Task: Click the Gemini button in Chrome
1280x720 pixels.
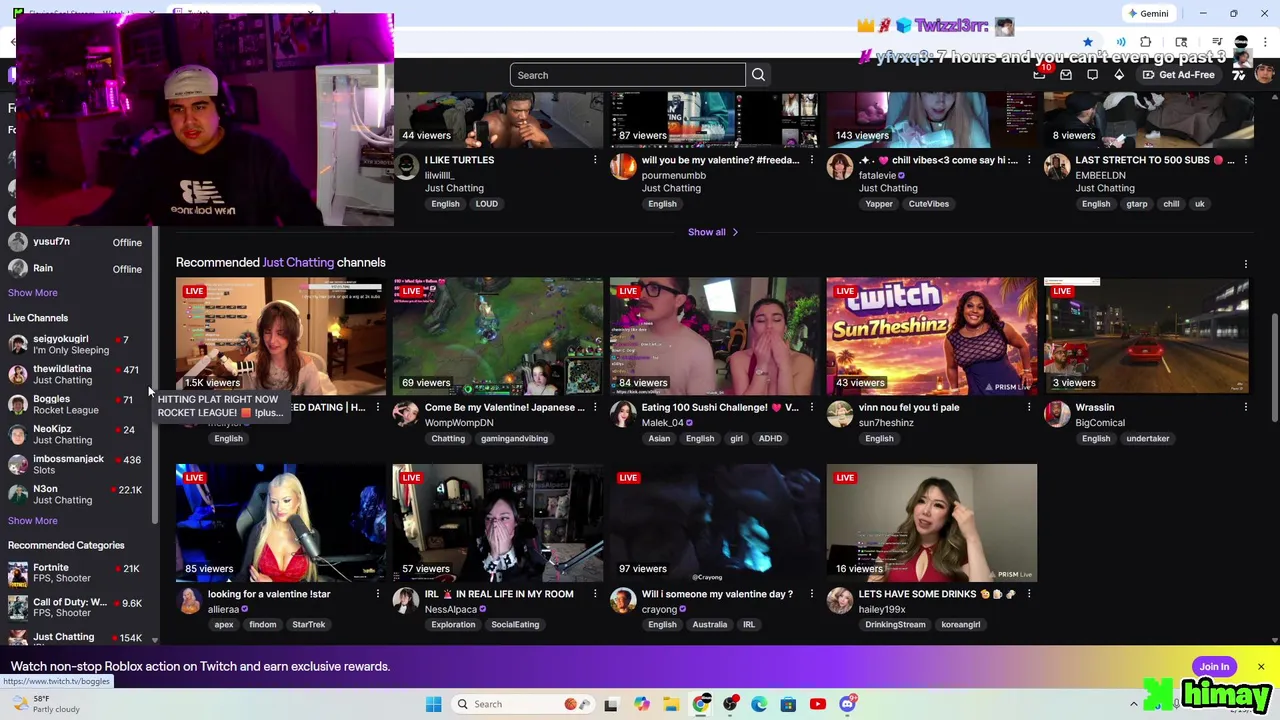Action: click(1147, 13)
